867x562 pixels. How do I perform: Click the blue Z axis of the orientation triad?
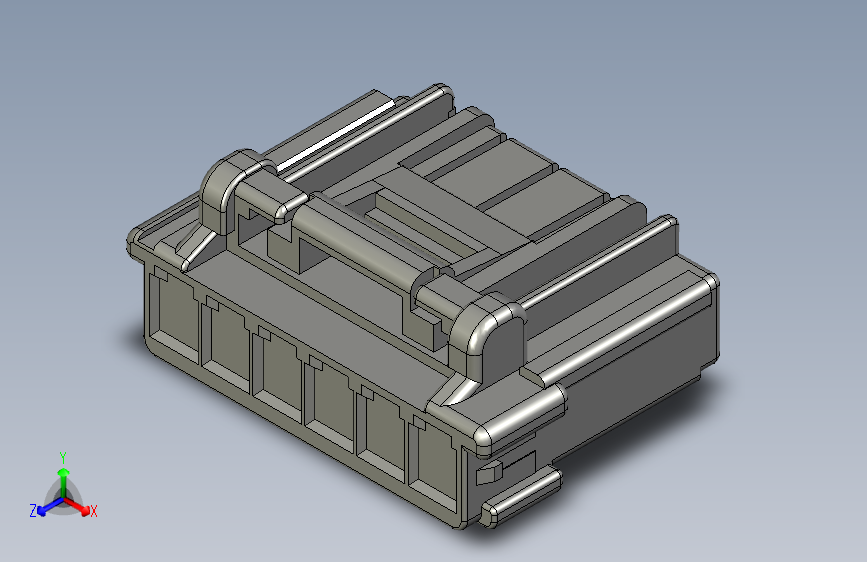pyautogui.click(x=46, y=507)
